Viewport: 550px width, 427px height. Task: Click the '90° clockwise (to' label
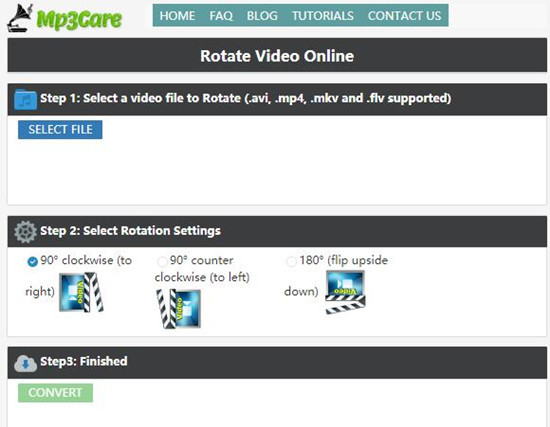click(x=86, y=260)
